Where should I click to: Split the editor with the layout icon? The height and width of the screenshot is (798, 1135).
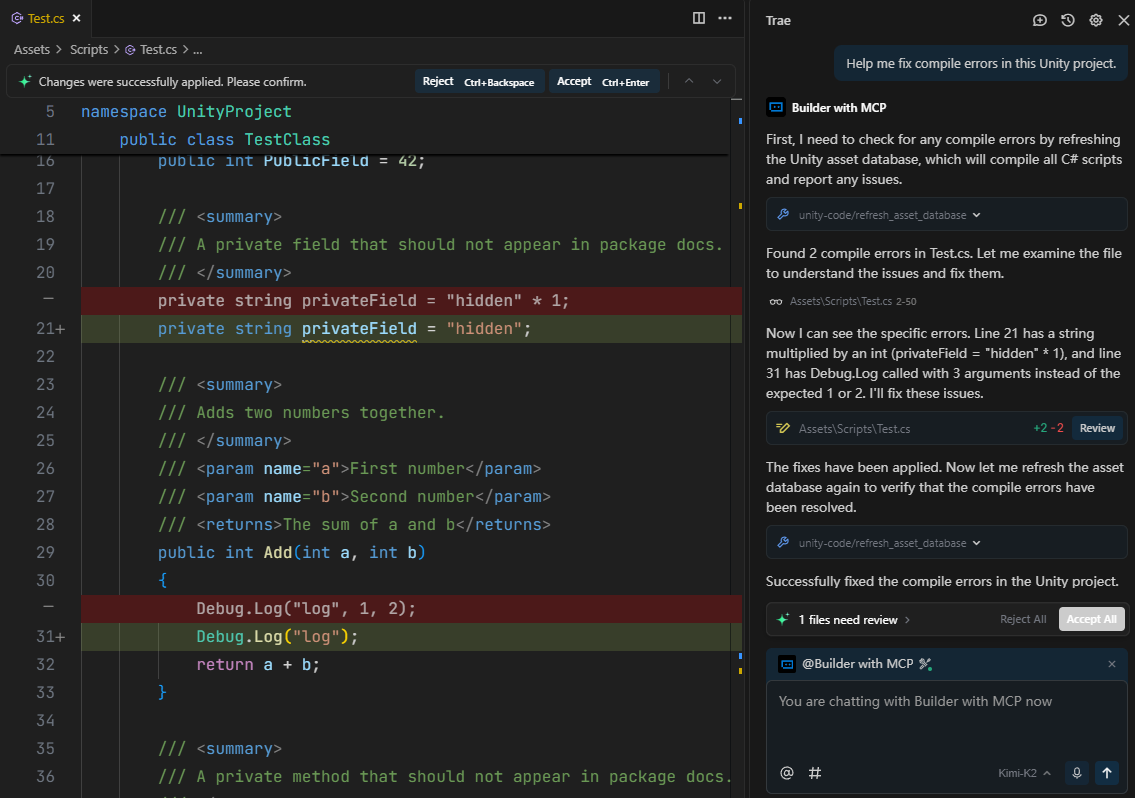[699, 18]
